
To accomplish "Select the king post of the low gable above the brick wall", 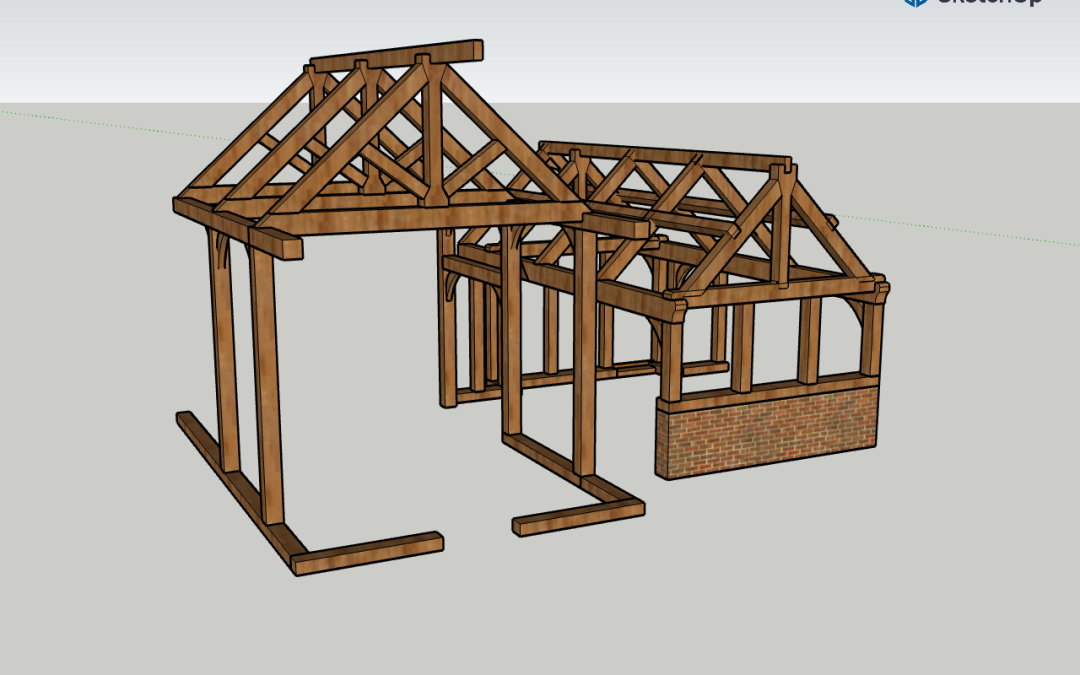I will [783, 225].
